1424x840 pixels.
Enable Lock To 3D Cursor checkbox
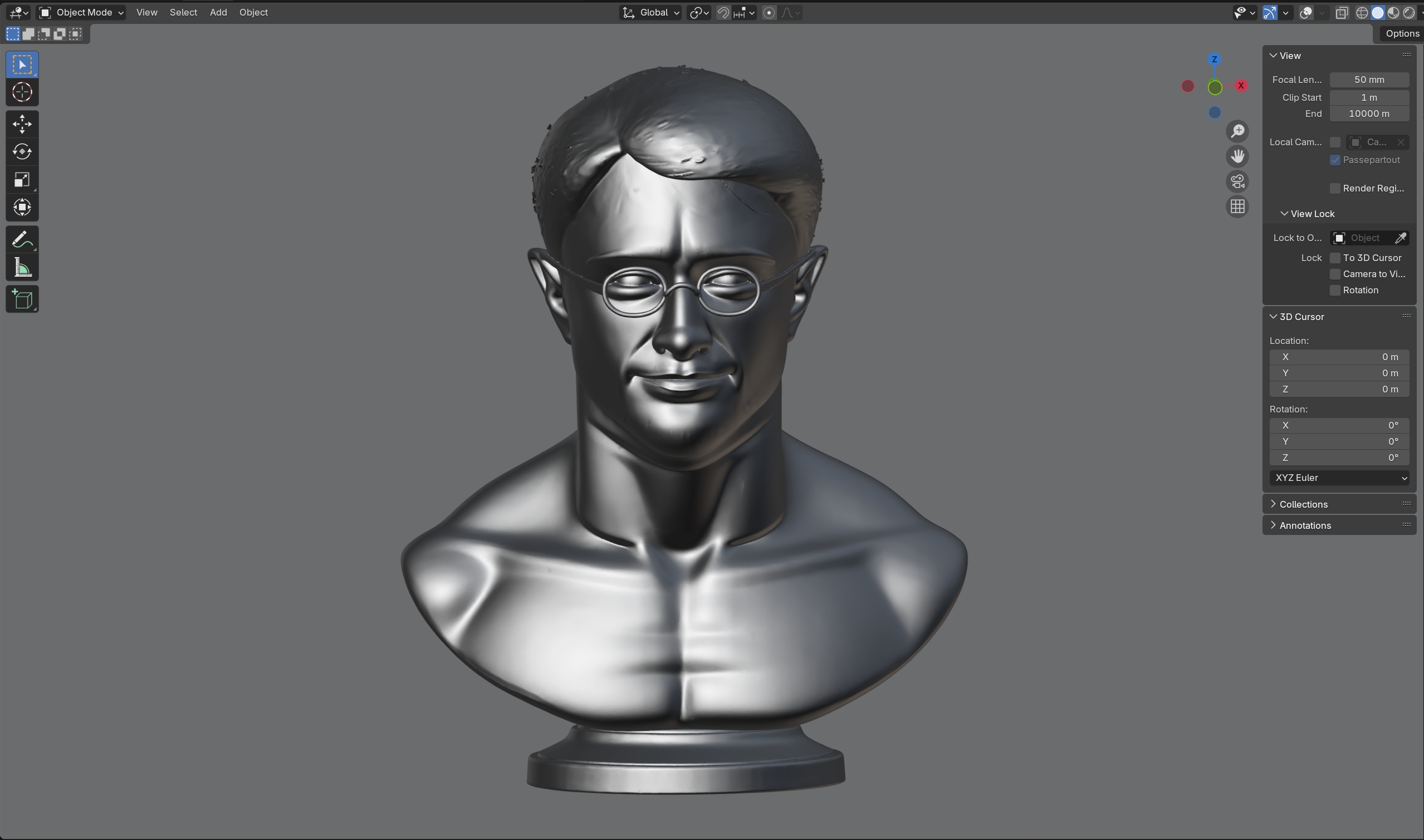pos(1335,258)
